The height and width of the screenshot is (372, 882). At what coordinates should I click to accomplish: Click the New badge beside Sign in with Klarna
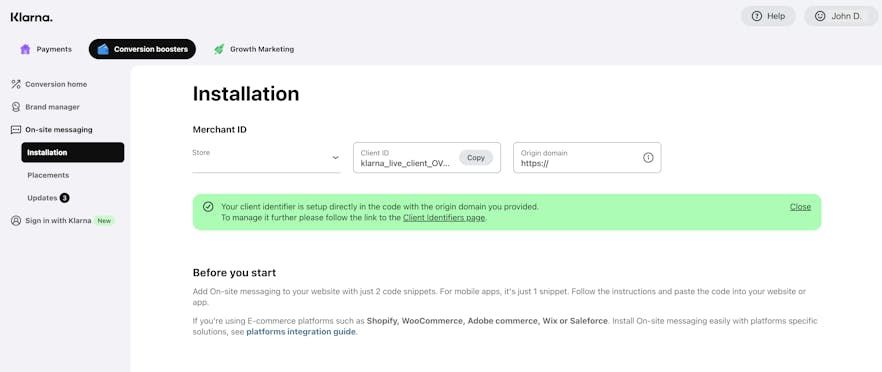pos(104,221)
